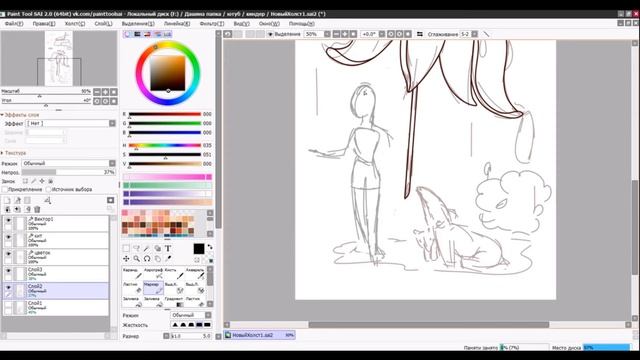Choose the Карандаш pencil brush
This screenshot has height=360, width=640.
132,274
